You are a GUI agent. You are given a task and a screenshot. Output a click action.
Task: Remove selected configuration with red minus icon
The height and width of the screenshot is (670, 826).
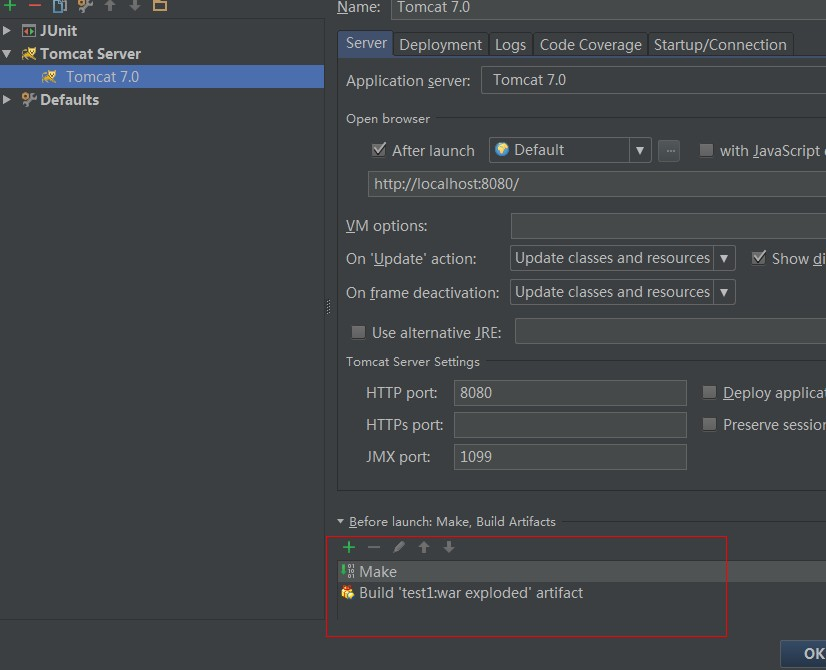pyautogui.click(x=35, y=6)
